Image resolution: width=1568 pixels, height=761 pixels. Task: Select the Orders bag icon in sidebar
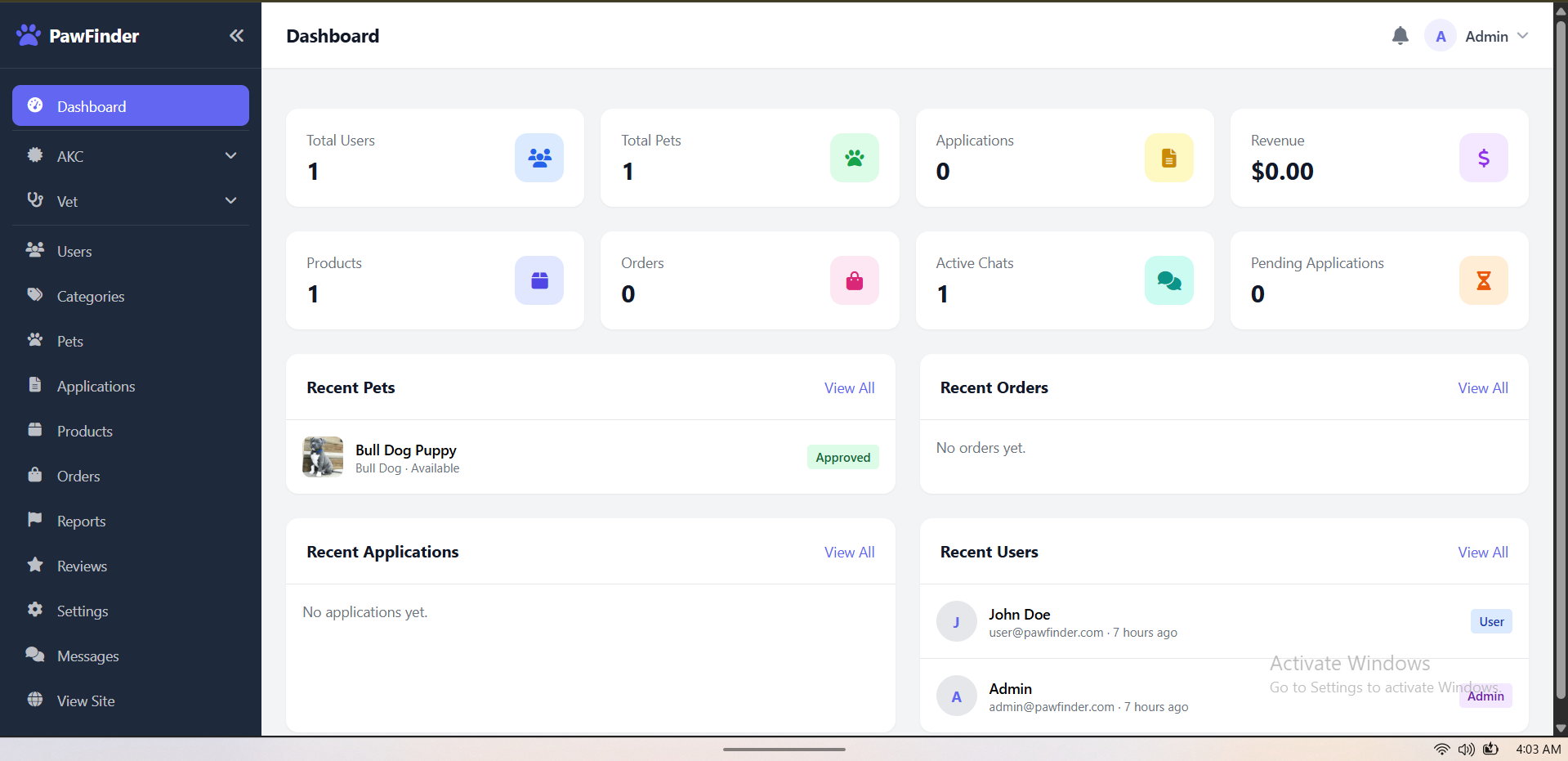[34, 475]
